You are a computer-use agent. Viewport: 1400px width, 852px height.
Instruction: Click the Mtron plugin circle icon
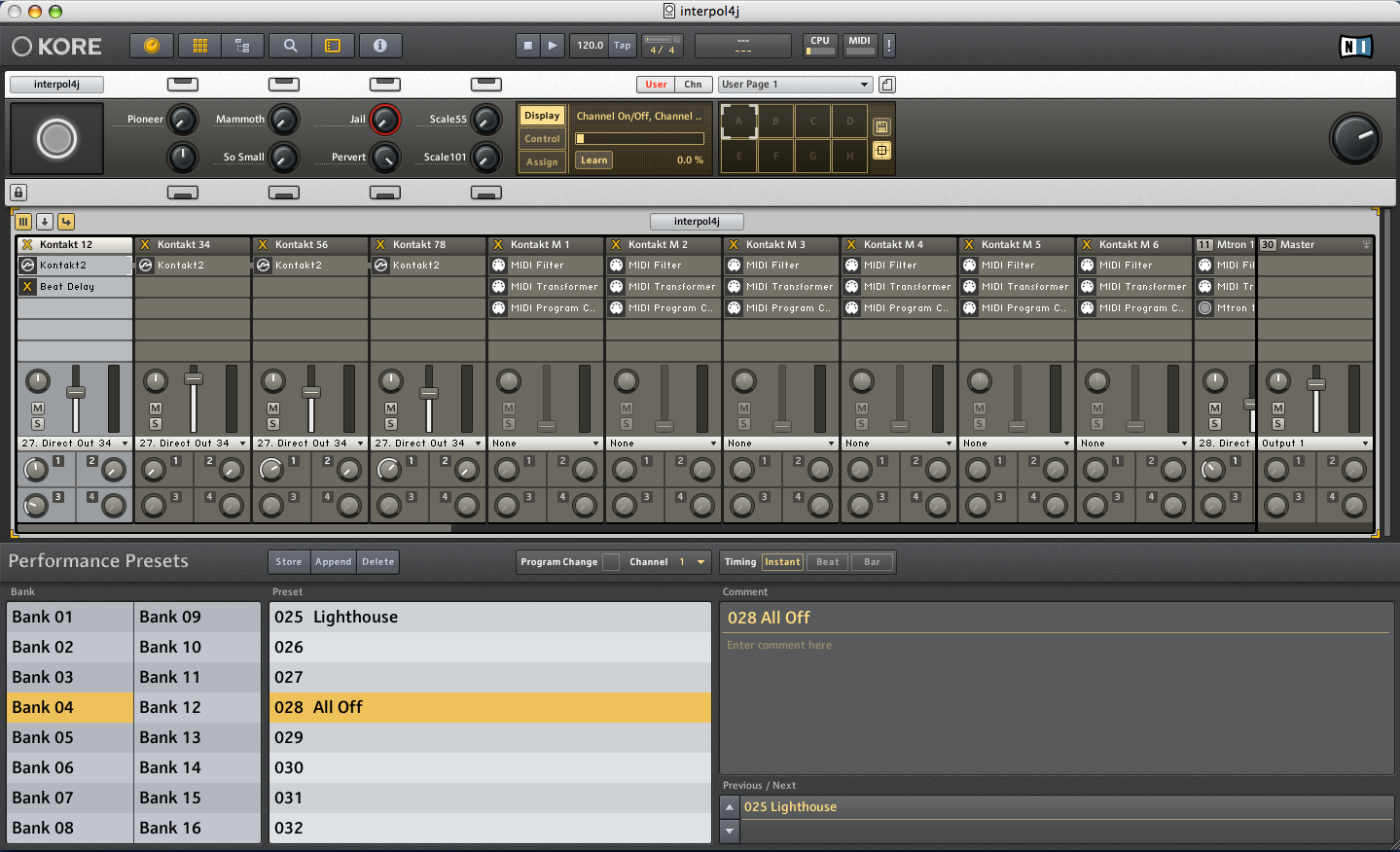click(1204, 308)
